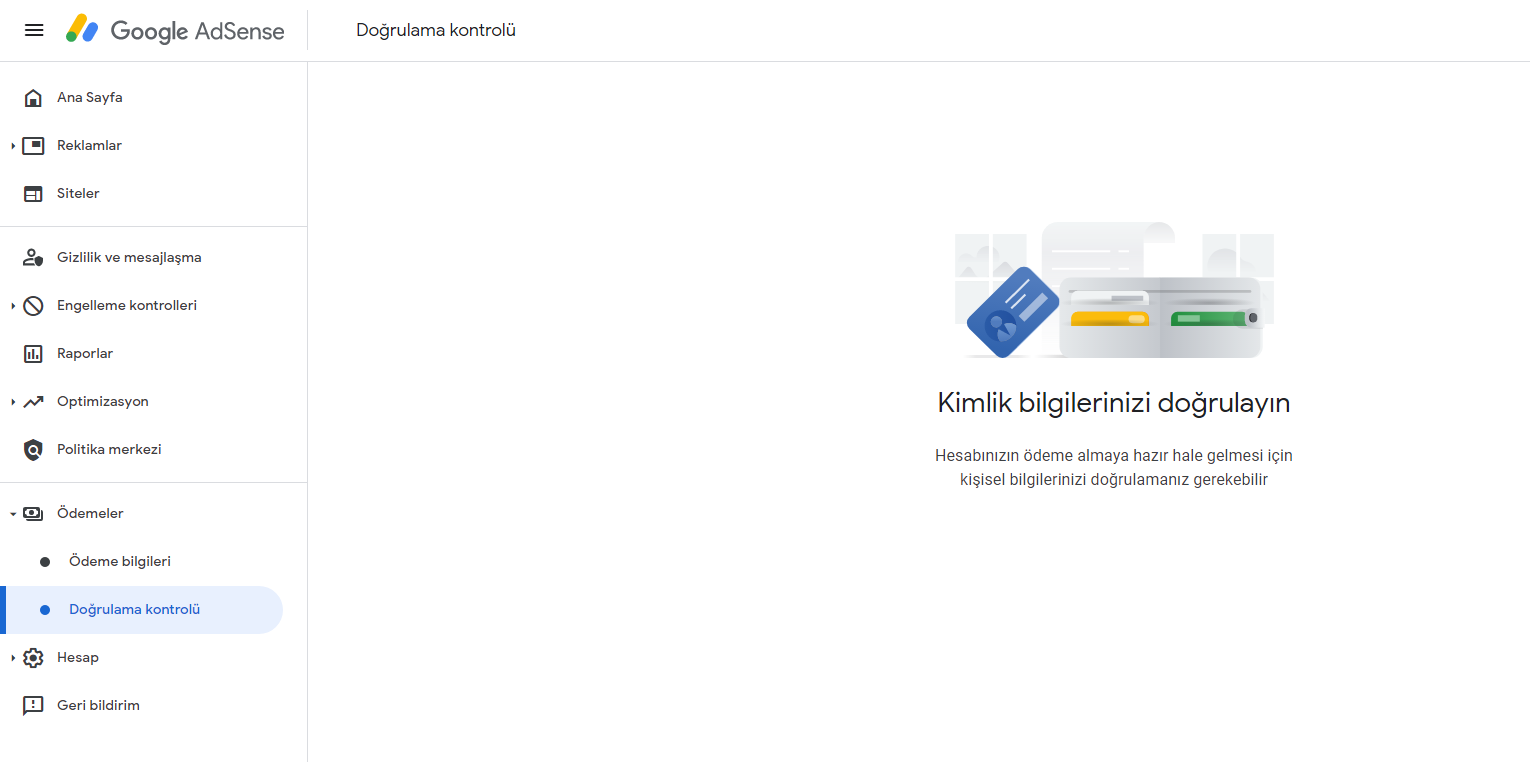
Task: Expand the Reklamlar section arrow
Action: (x=13, y=146)
